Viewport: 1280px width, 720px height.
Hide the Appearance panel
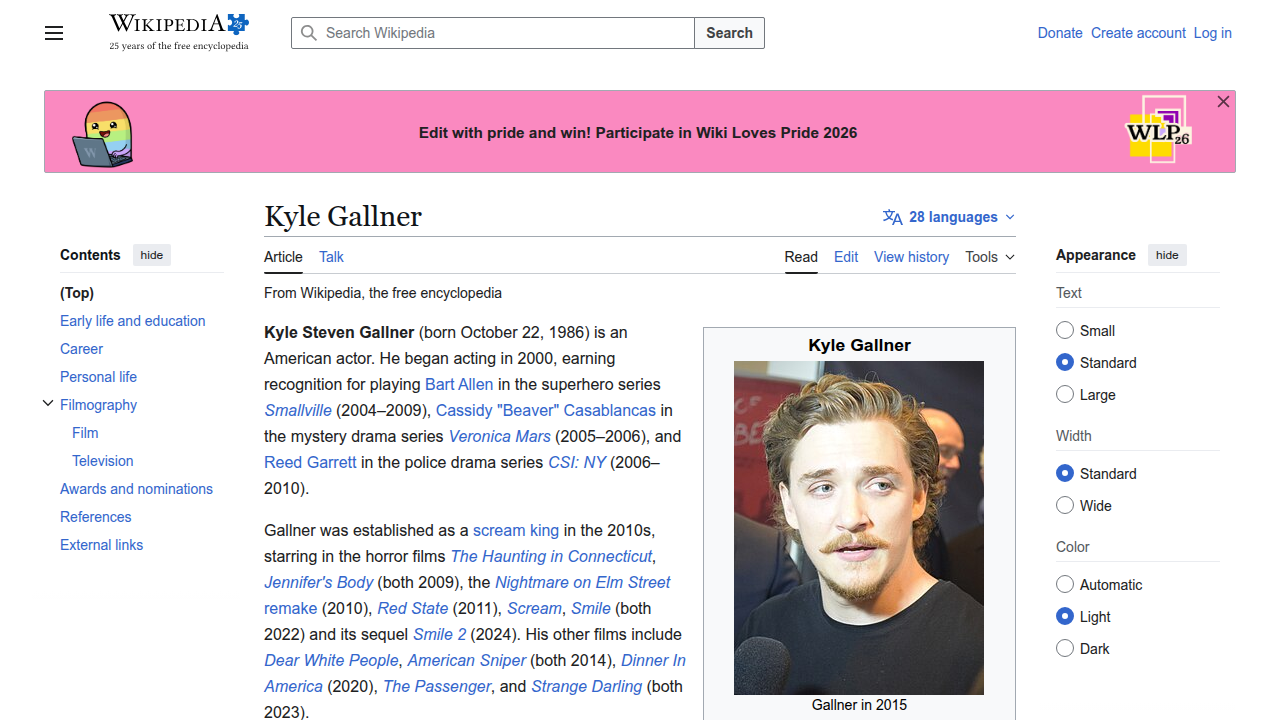tap(1167, 255)
